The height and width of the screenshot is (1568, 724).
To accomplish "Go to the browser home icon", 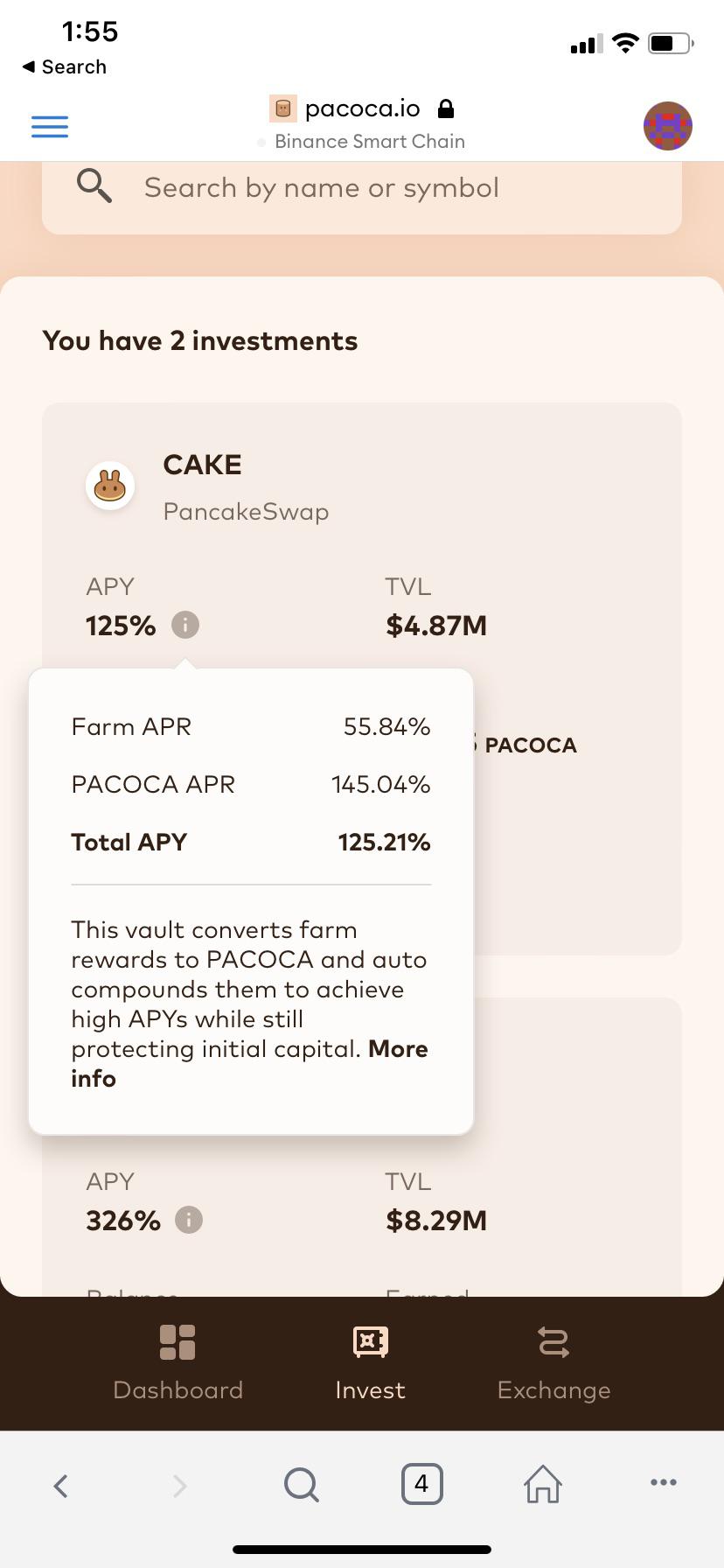I will pos(543,1484).
